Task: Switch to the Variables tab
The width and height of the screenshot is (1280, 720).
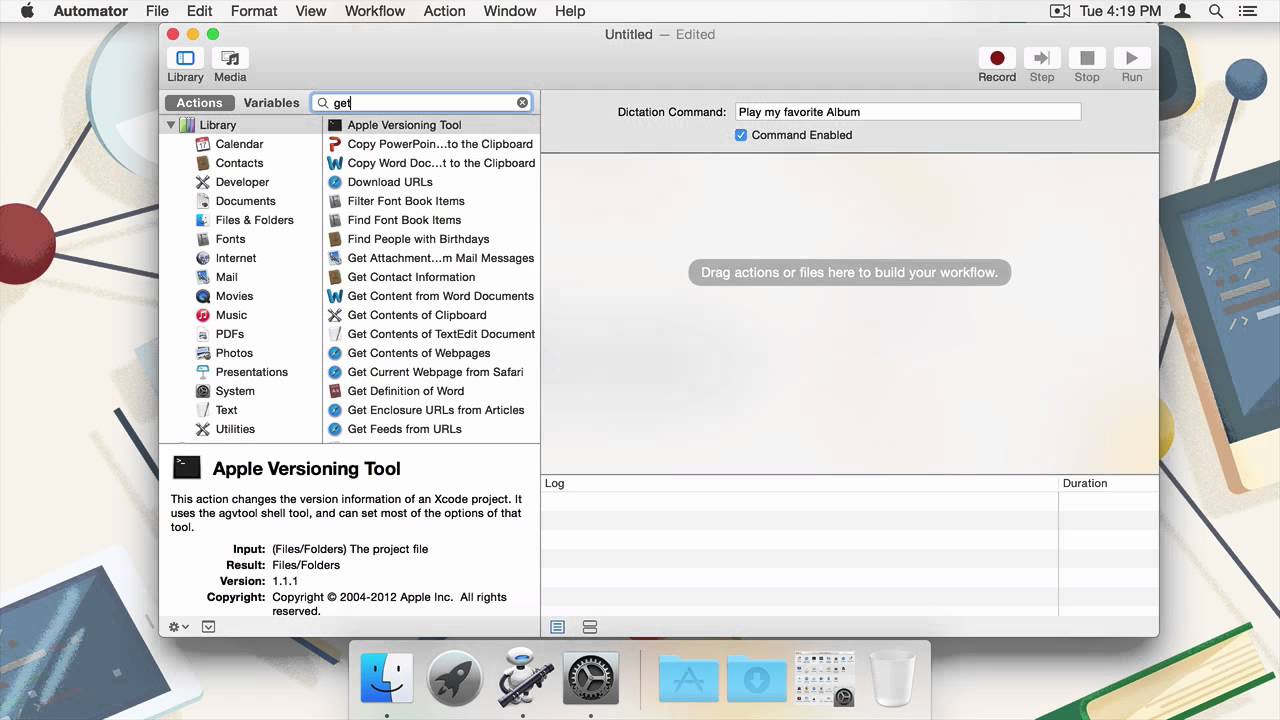Action: 271,103
